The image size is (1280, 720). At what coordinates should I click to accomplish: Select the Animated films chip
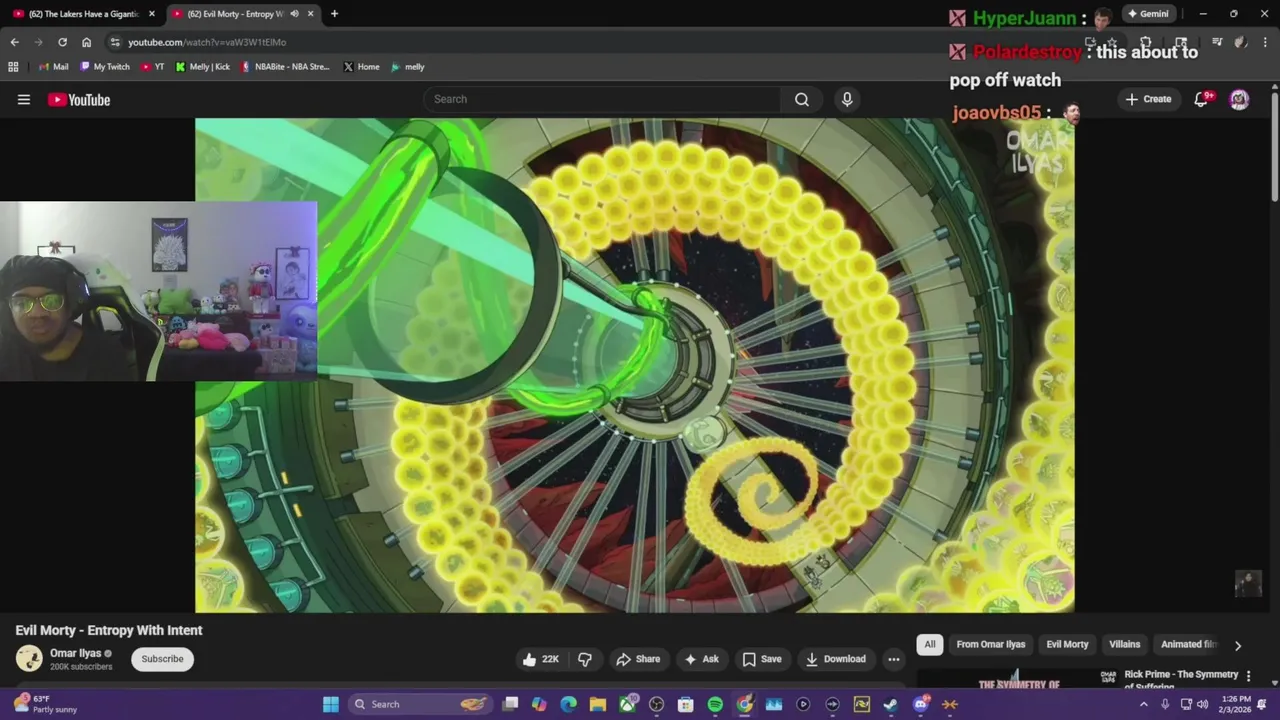[1188, 644]
